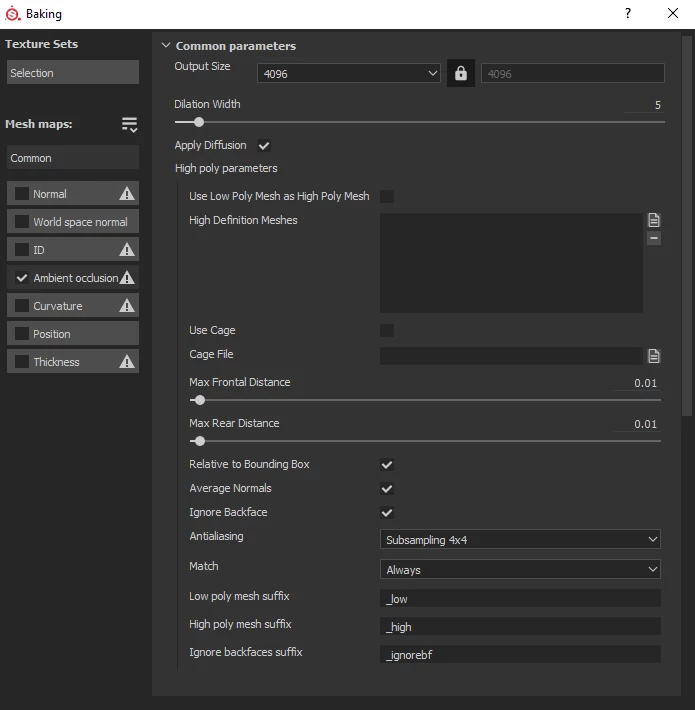Screen dimensions: 695x710
Task: Toggle the Ignore Backface checkbox
Action: click(387, 513)
